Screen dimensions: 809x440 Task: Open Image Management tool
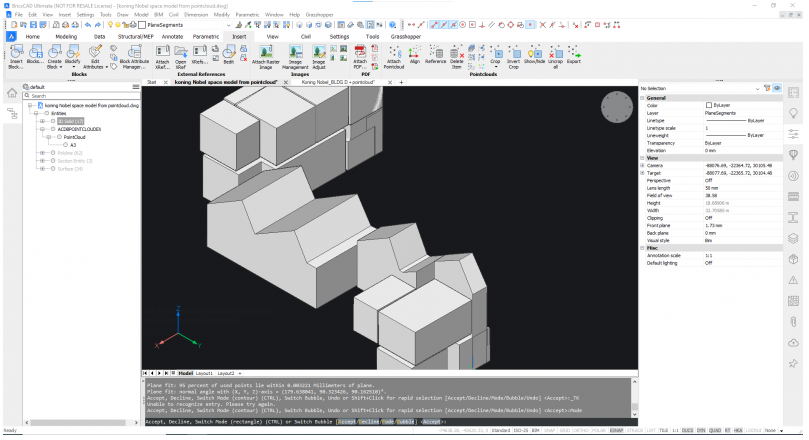tap(295, 56)
